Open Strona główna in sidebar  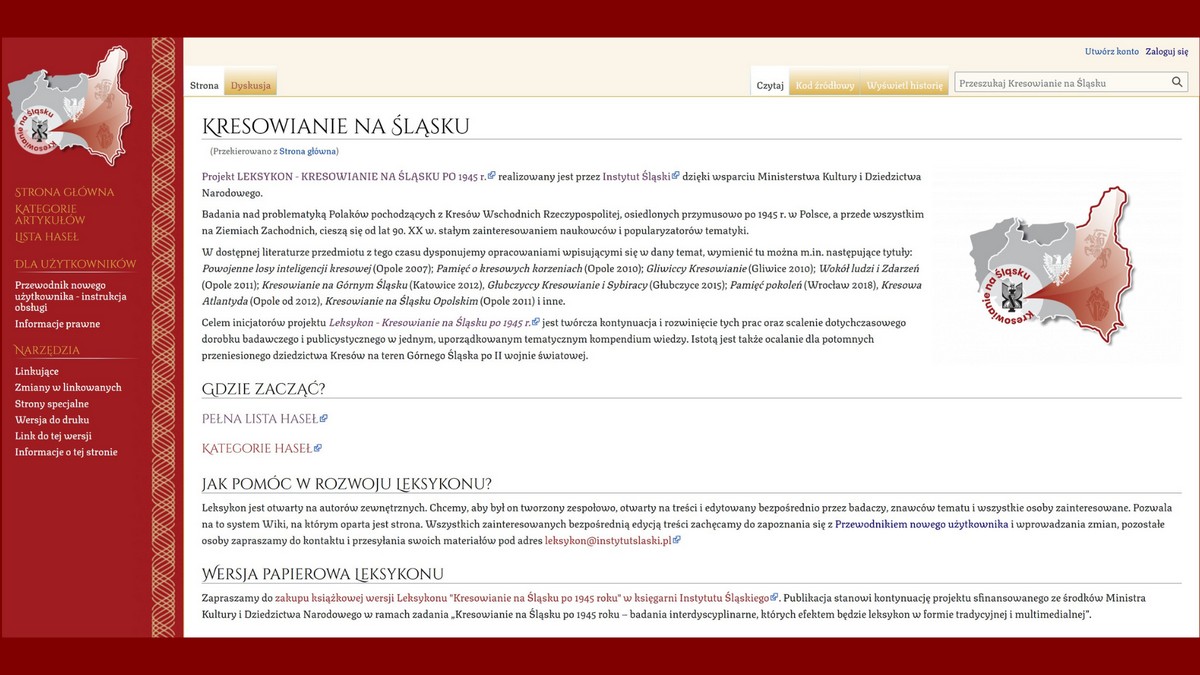pos(64,192)
